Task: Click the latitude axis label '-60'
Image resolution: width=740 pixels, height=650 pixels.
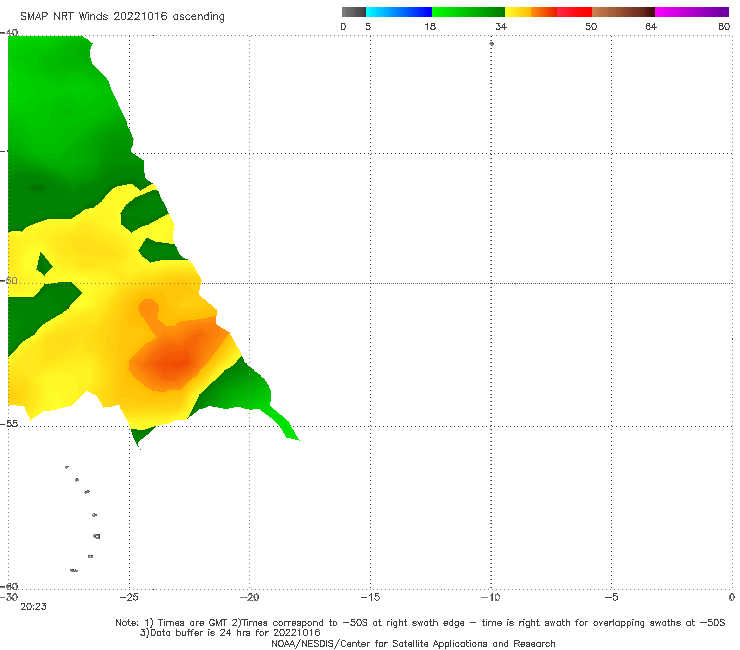Action: point(9,586)
